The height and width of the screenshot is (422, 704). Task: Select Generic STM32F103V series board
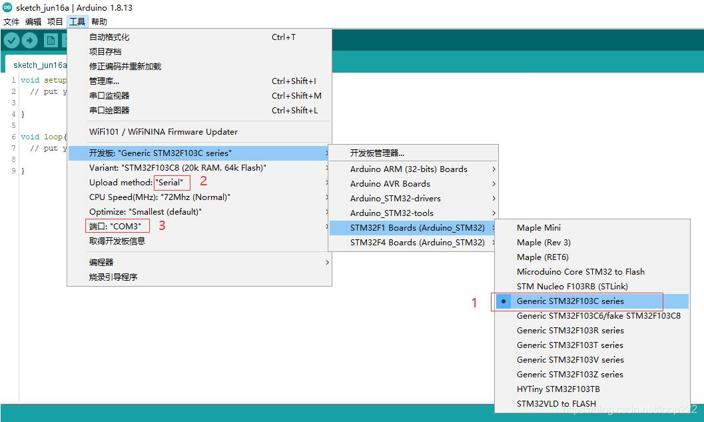click(x=592, y=360)
